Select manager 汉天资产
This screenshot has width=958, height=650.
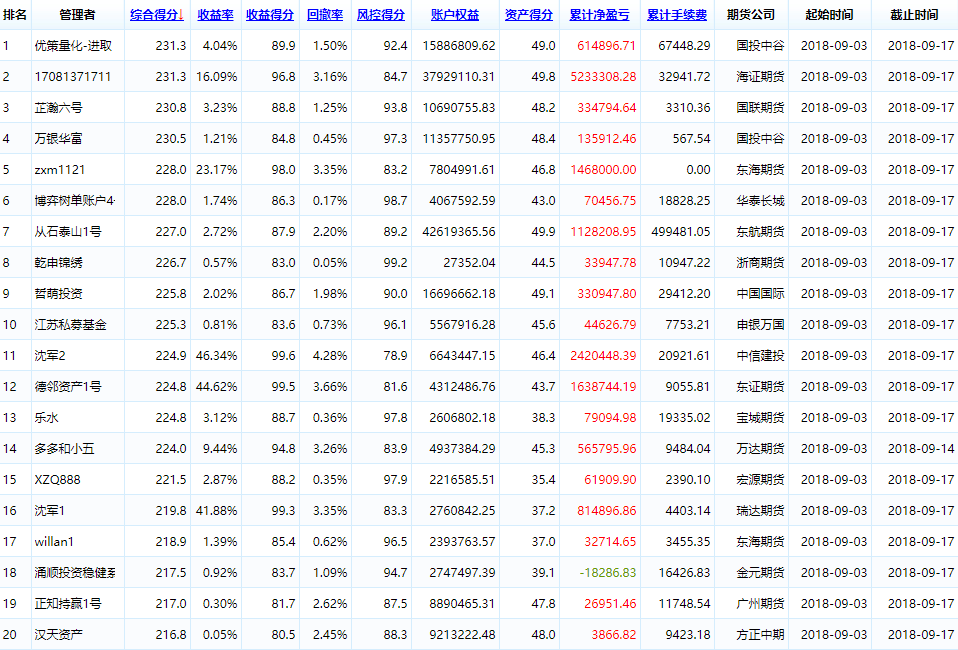(x=58, y=635)
